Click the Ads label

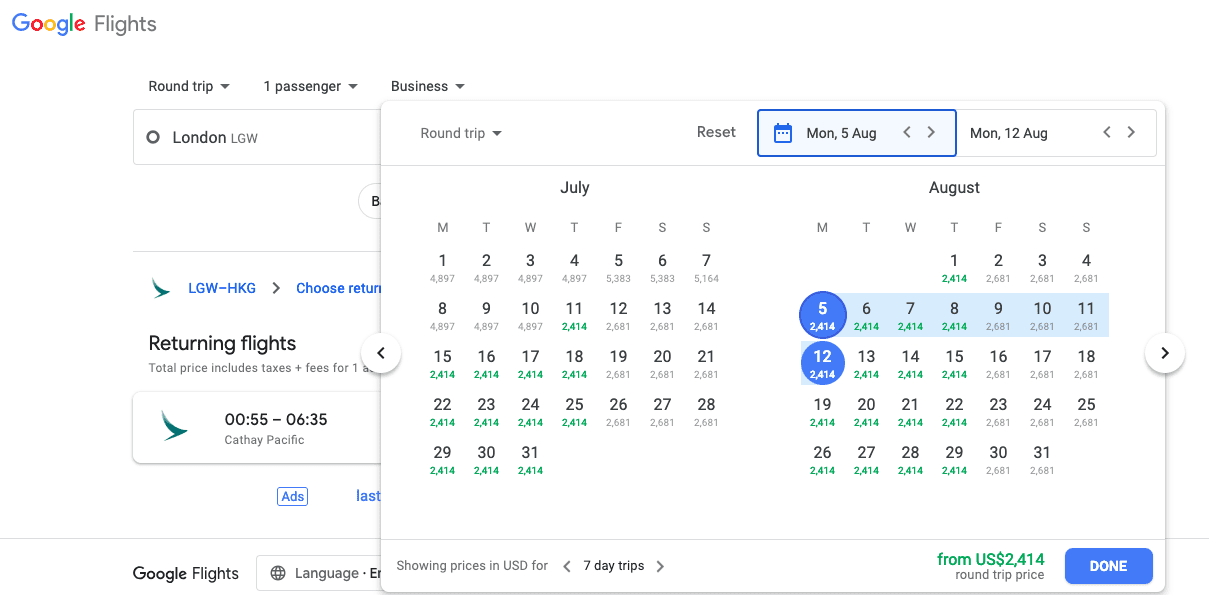pos(292,496)
